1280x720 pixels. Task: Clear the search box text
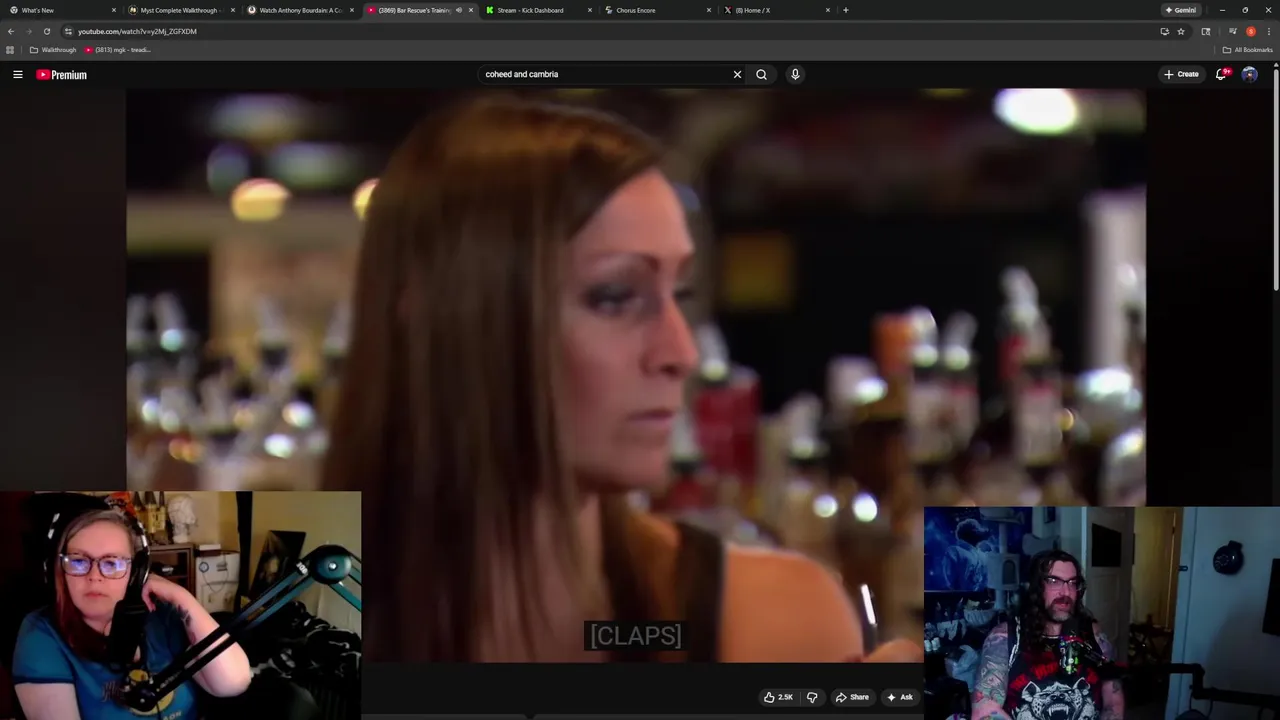[737, 74]
